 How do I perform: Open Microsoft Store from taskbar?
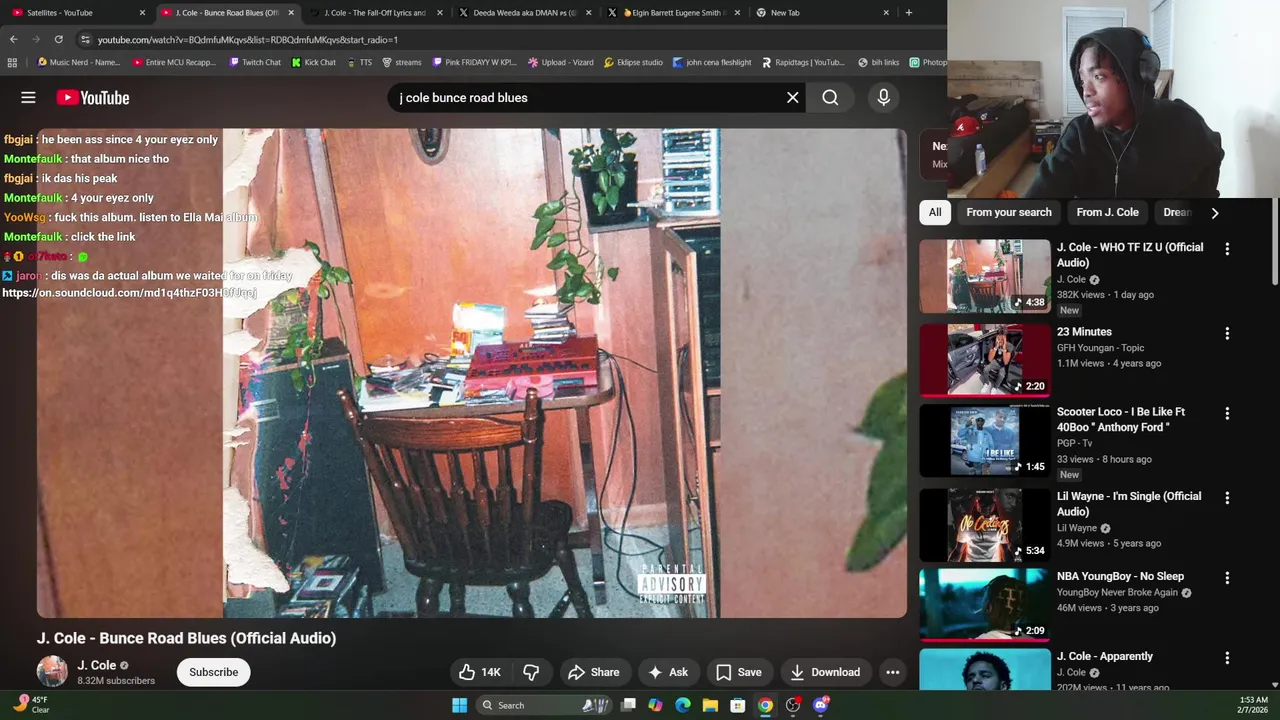(x=738, y=705)
